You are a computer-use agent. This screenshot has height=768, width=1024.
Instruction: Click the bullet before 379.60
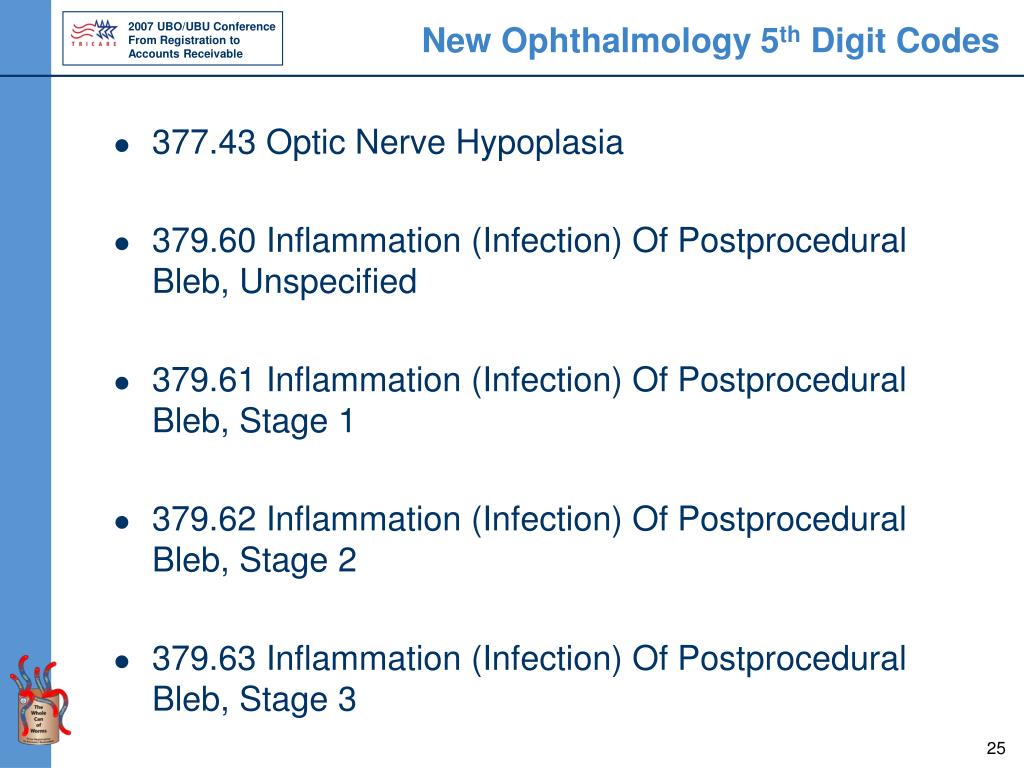pos(121,244)
